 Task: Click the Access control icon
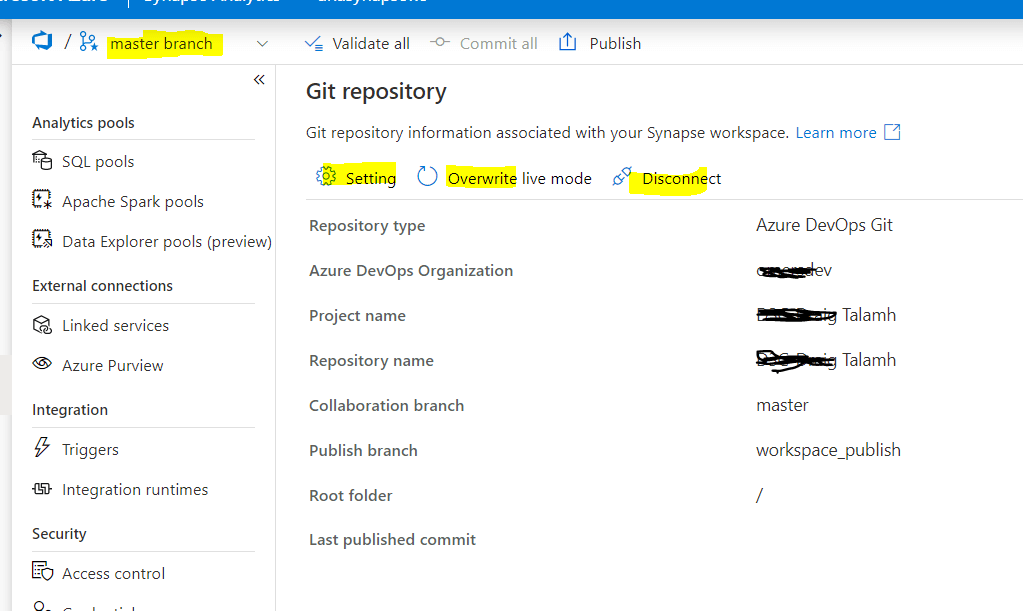pos(42,571)
